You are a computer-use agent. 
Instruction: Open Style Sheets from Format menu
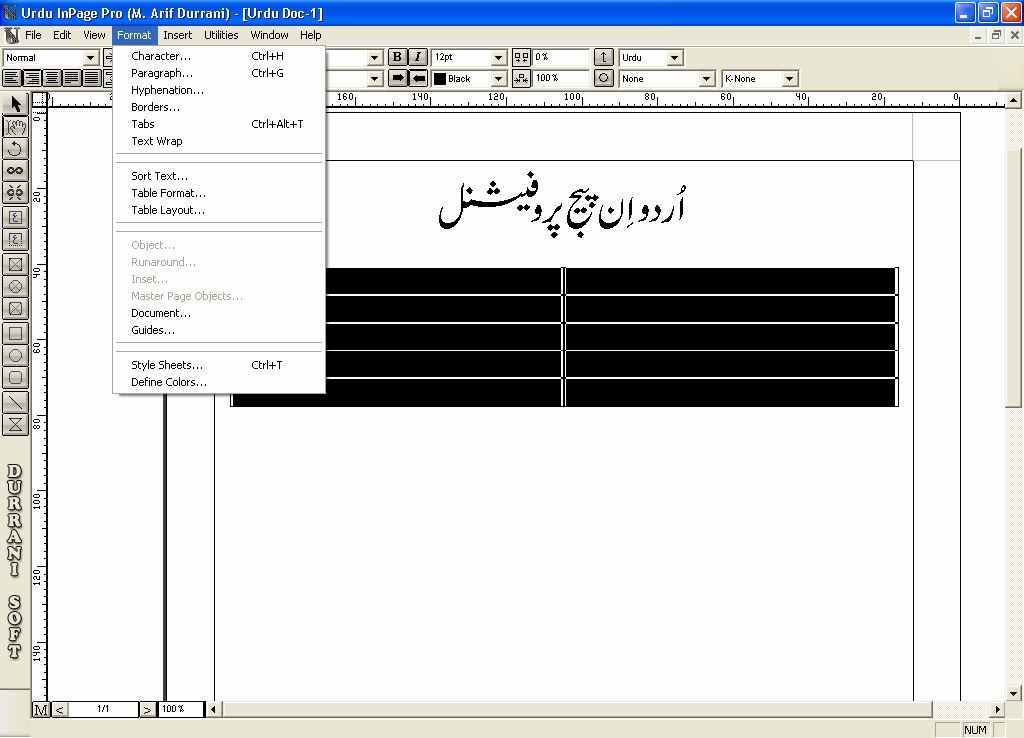[x=166, y=364]
